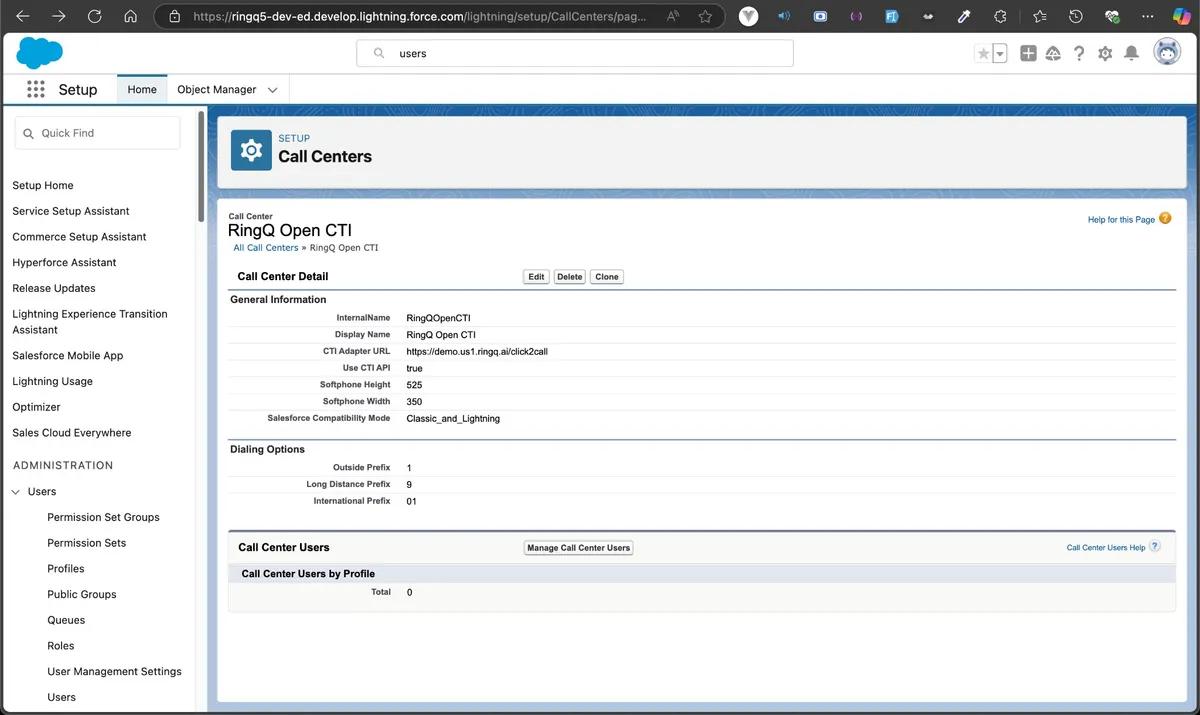
Task: Click the Help for this Page question icon
Action: click(1165, 218)
